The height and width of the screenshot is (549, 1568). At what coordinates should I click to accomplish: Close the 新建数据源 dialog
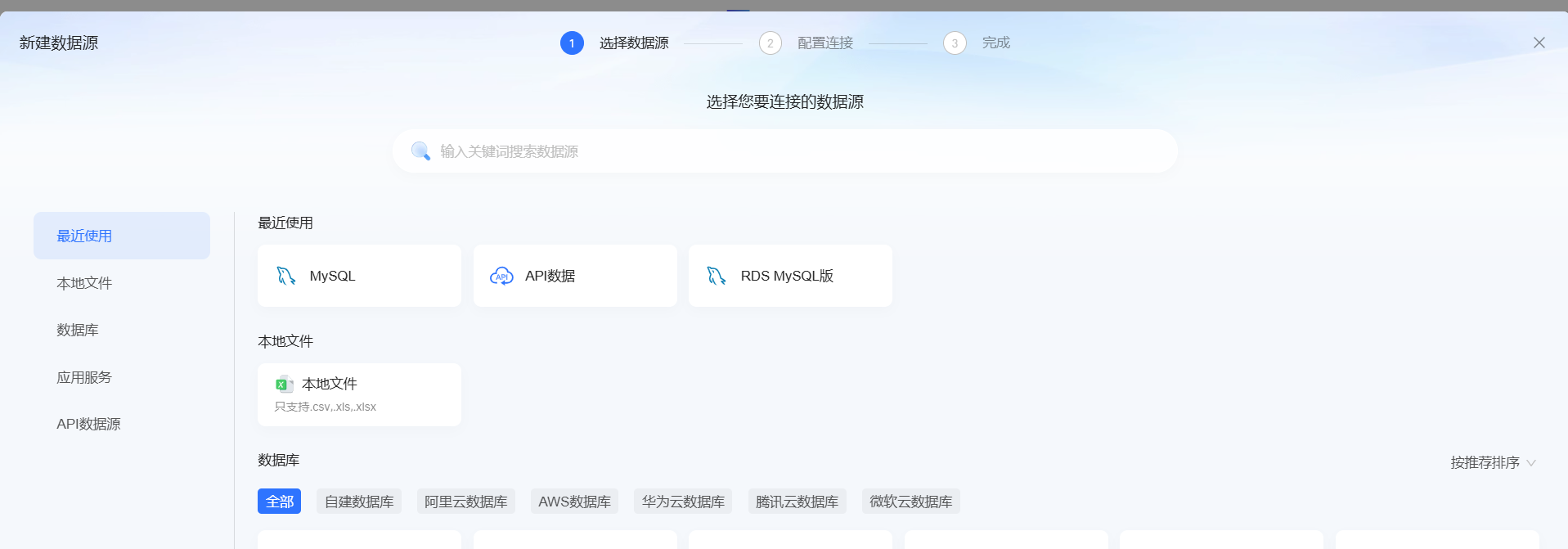(1539, 43)
